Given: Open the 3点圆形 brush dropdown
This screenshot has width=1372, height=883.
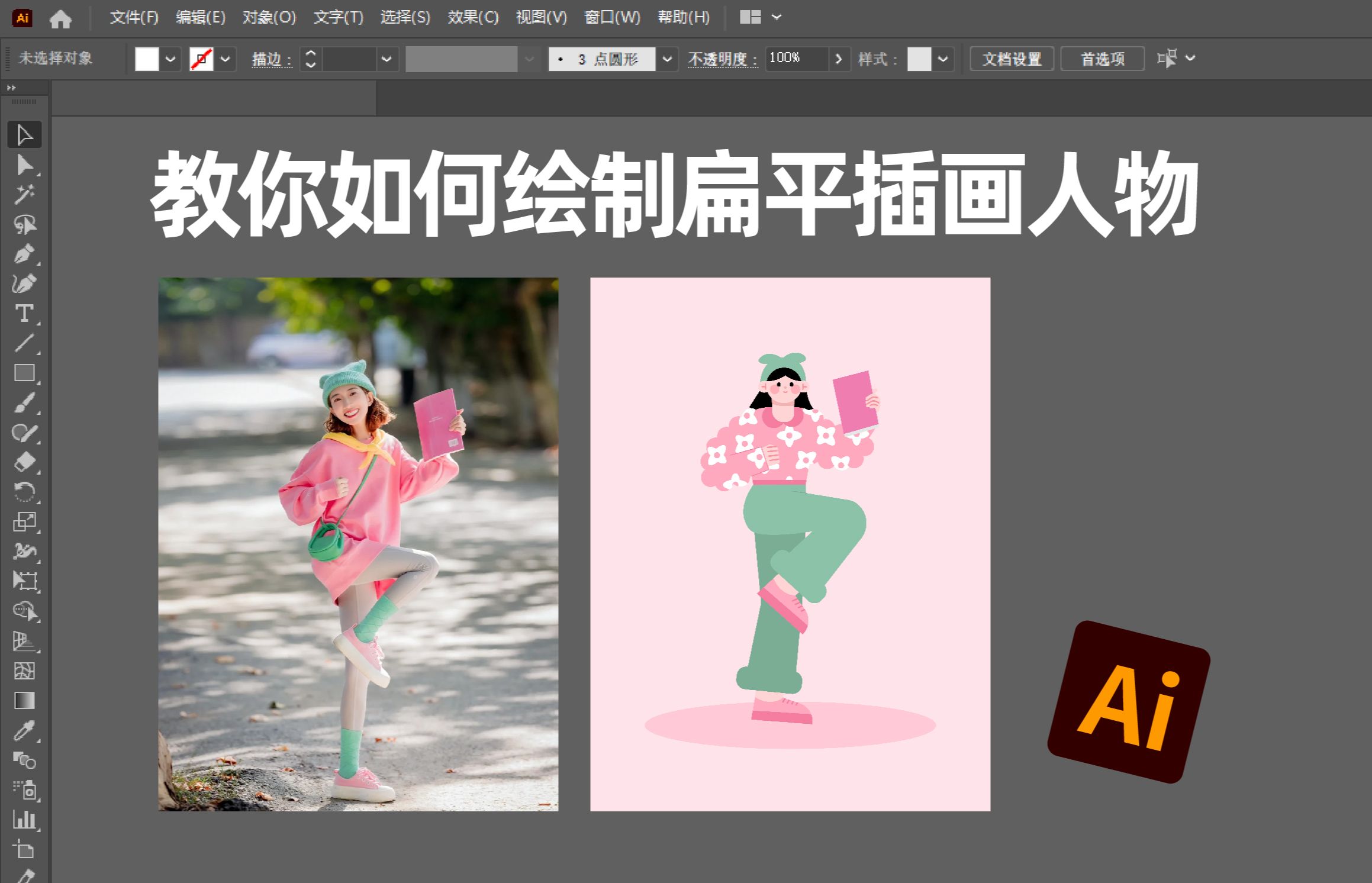Looking at the screenshot, I should tap(667, 59).
